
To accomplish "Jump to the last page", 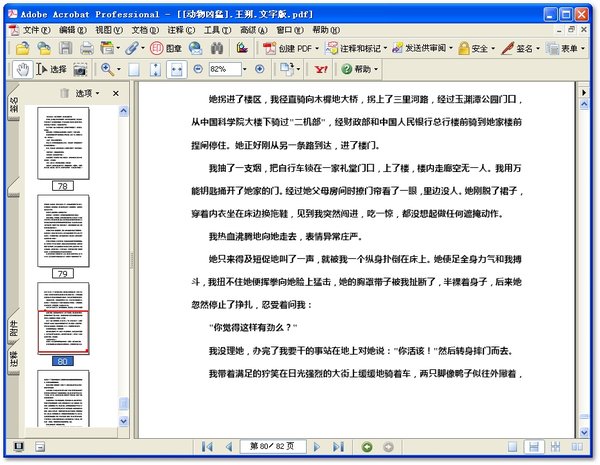I will click(338, 447).
